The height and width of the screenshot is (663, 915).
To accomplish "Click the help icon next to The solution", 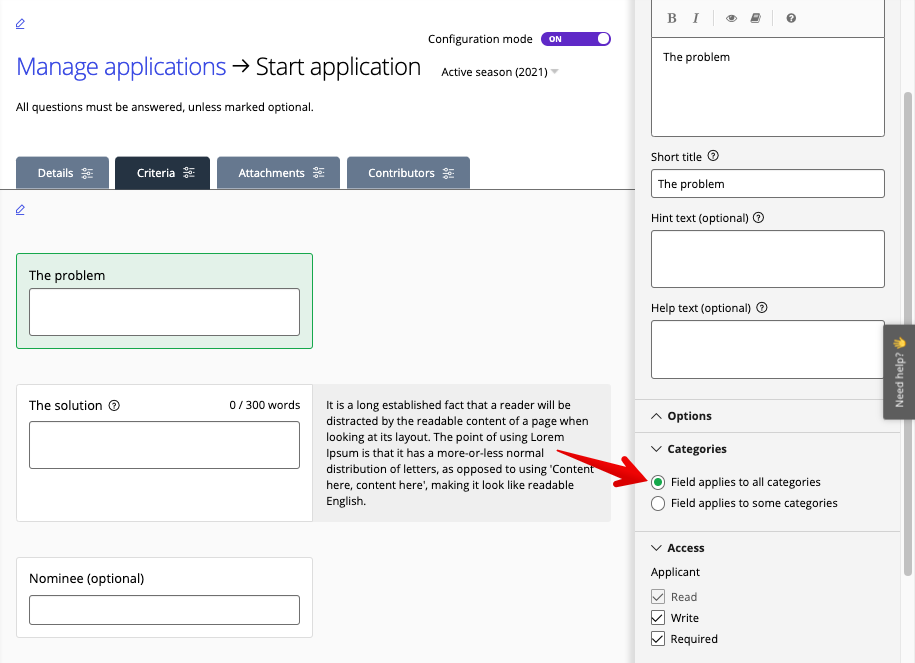I will [x=114, y=405].
